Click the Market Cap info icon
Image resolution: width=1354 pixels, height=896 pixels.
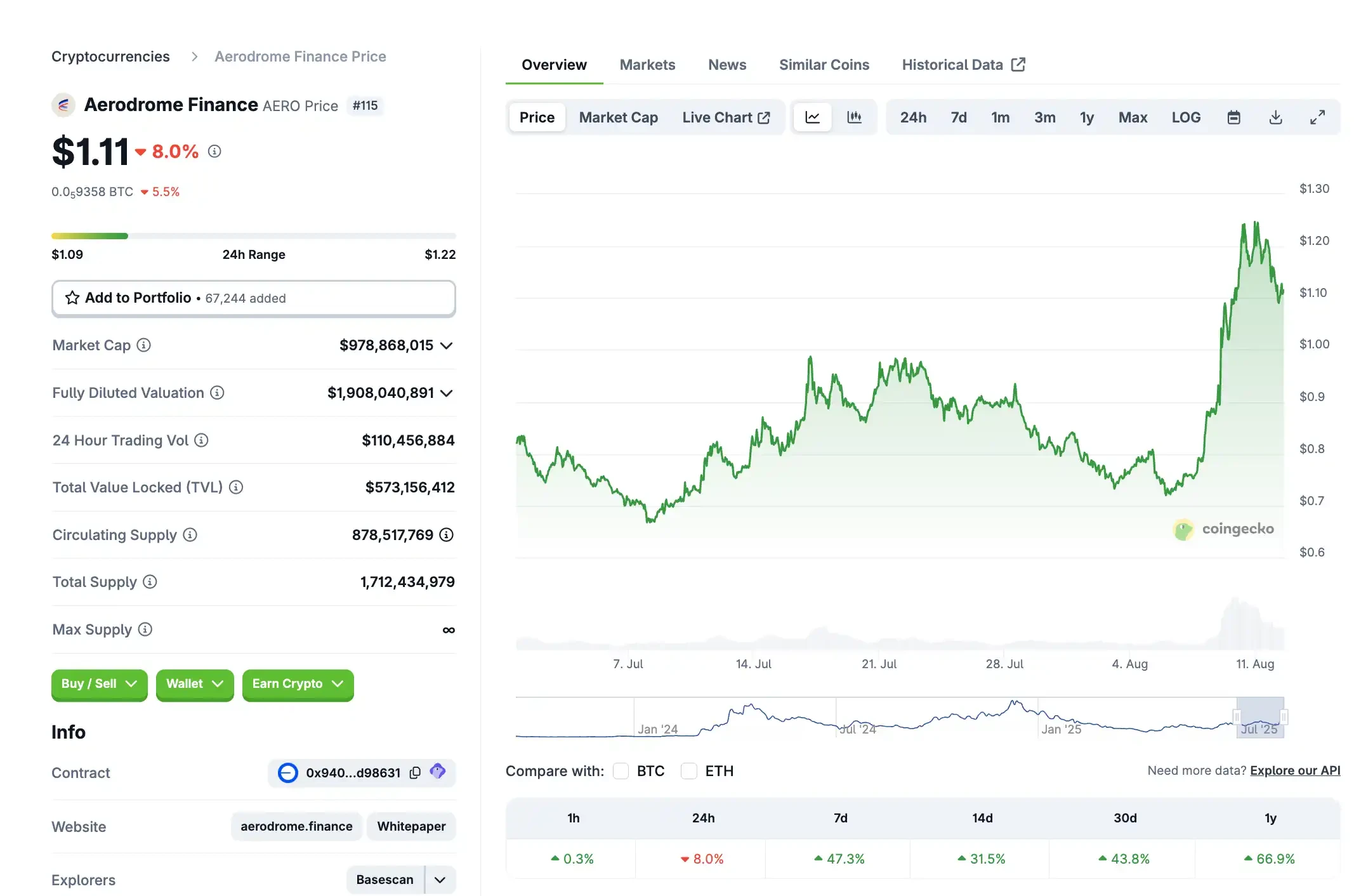pos(145,345)
